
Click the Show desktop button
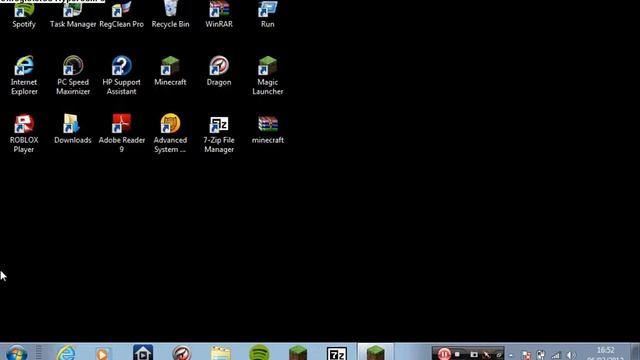tap(635, 352)
